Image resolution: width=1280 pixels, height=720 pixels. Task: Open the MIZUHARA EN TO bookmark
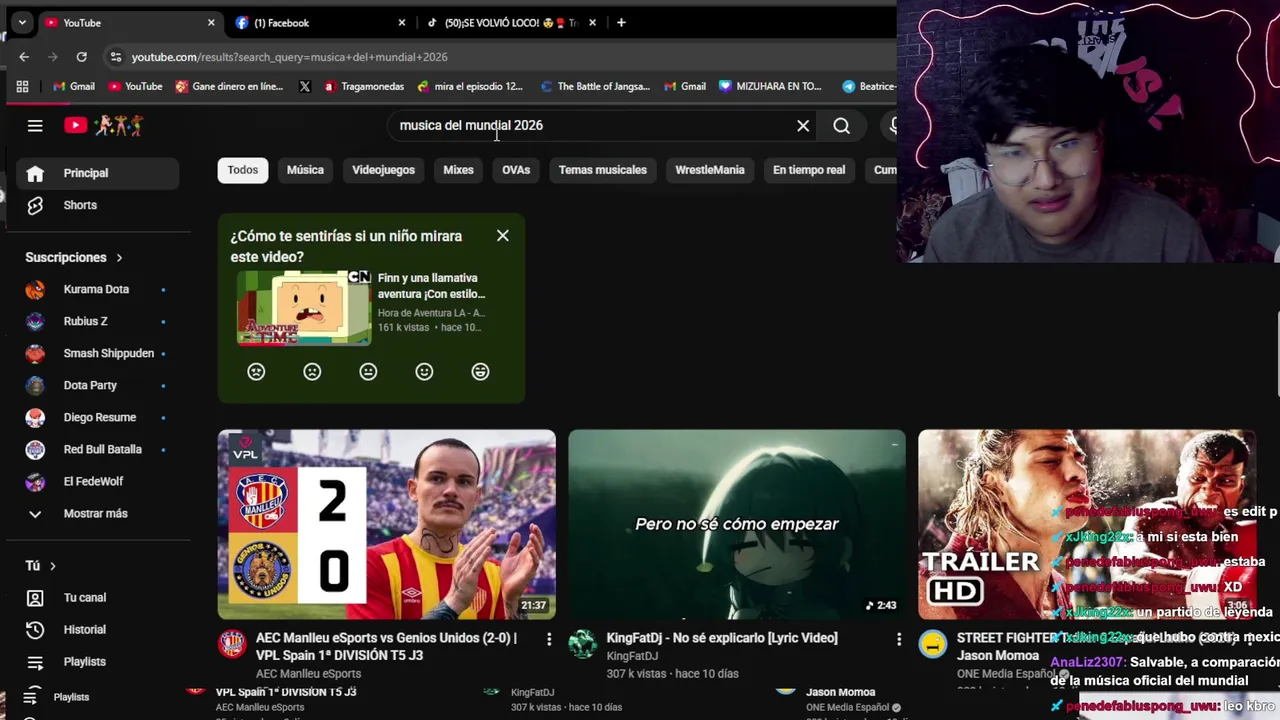point(770,86)
